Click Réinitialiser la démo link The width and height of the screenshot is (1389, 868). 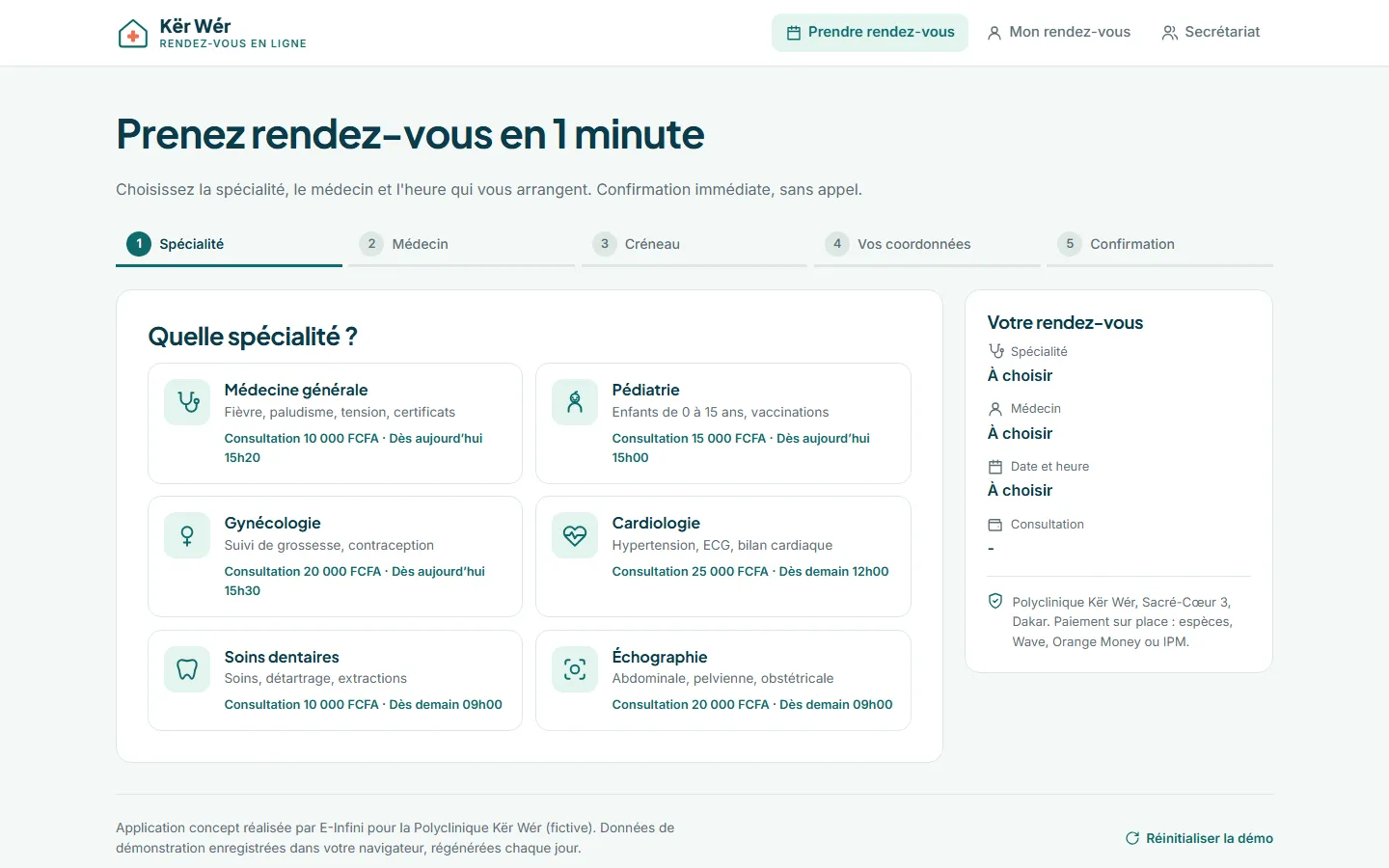(x=1199, y=838)
